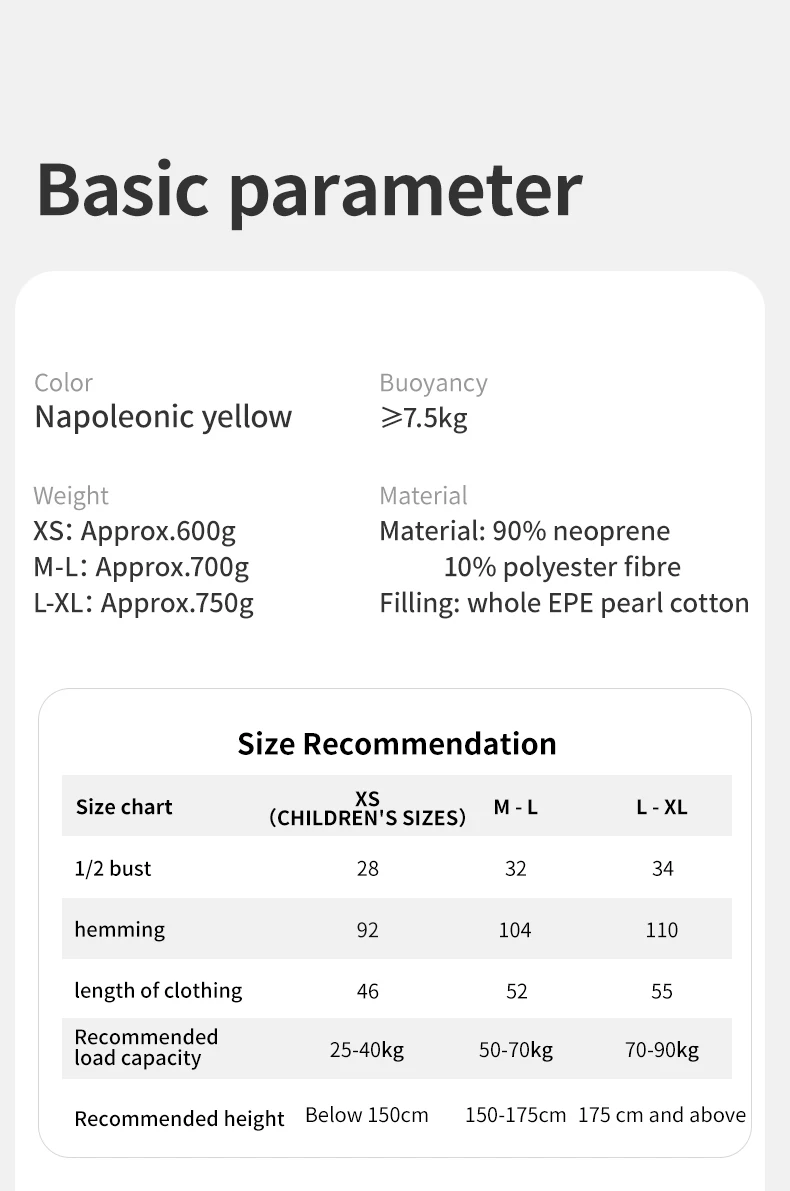
Task: Click the XS: Approx.600g weight line
Action: [134, 531]
